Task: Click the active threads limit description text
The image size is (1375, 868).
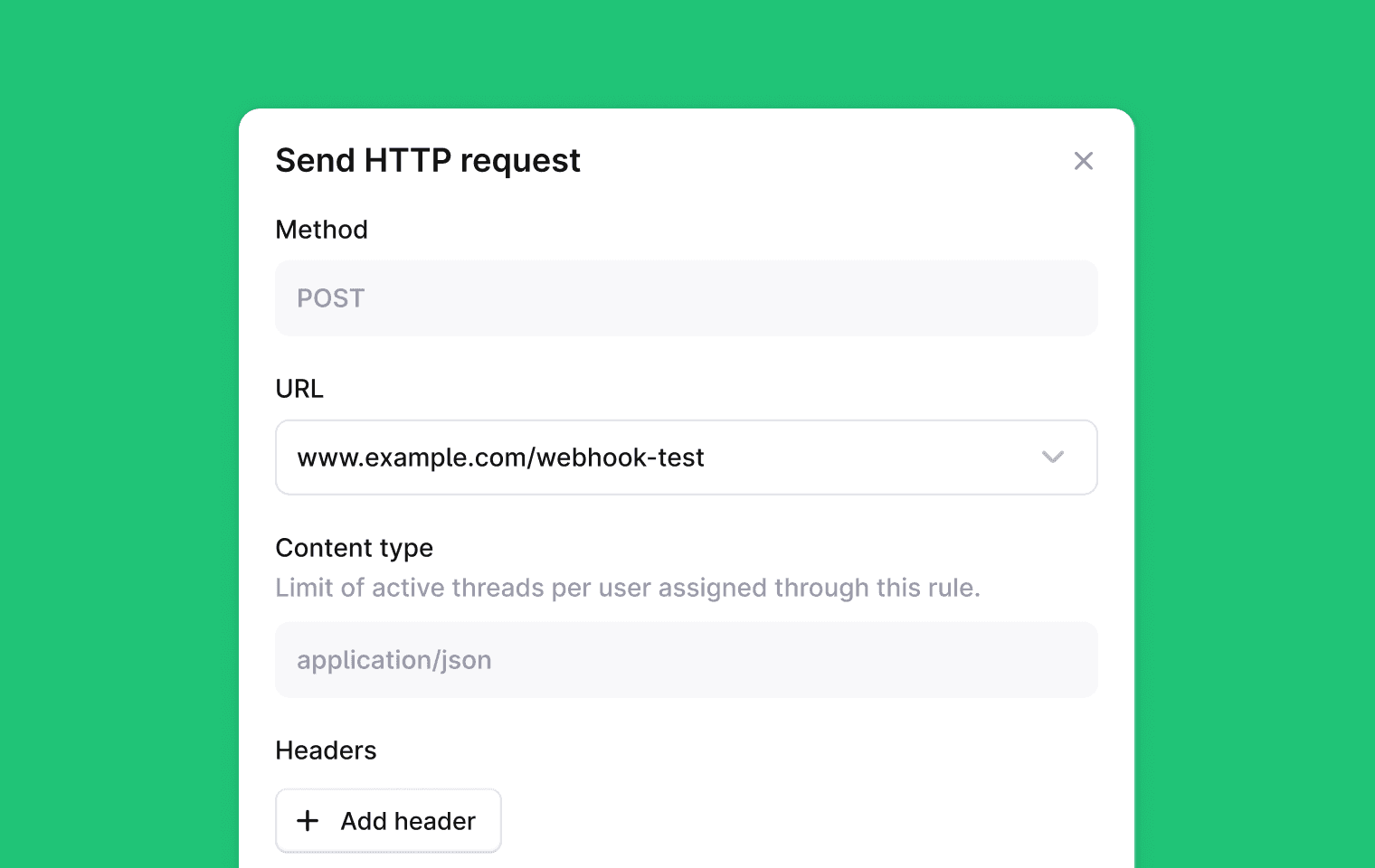Action: [627, 588]
